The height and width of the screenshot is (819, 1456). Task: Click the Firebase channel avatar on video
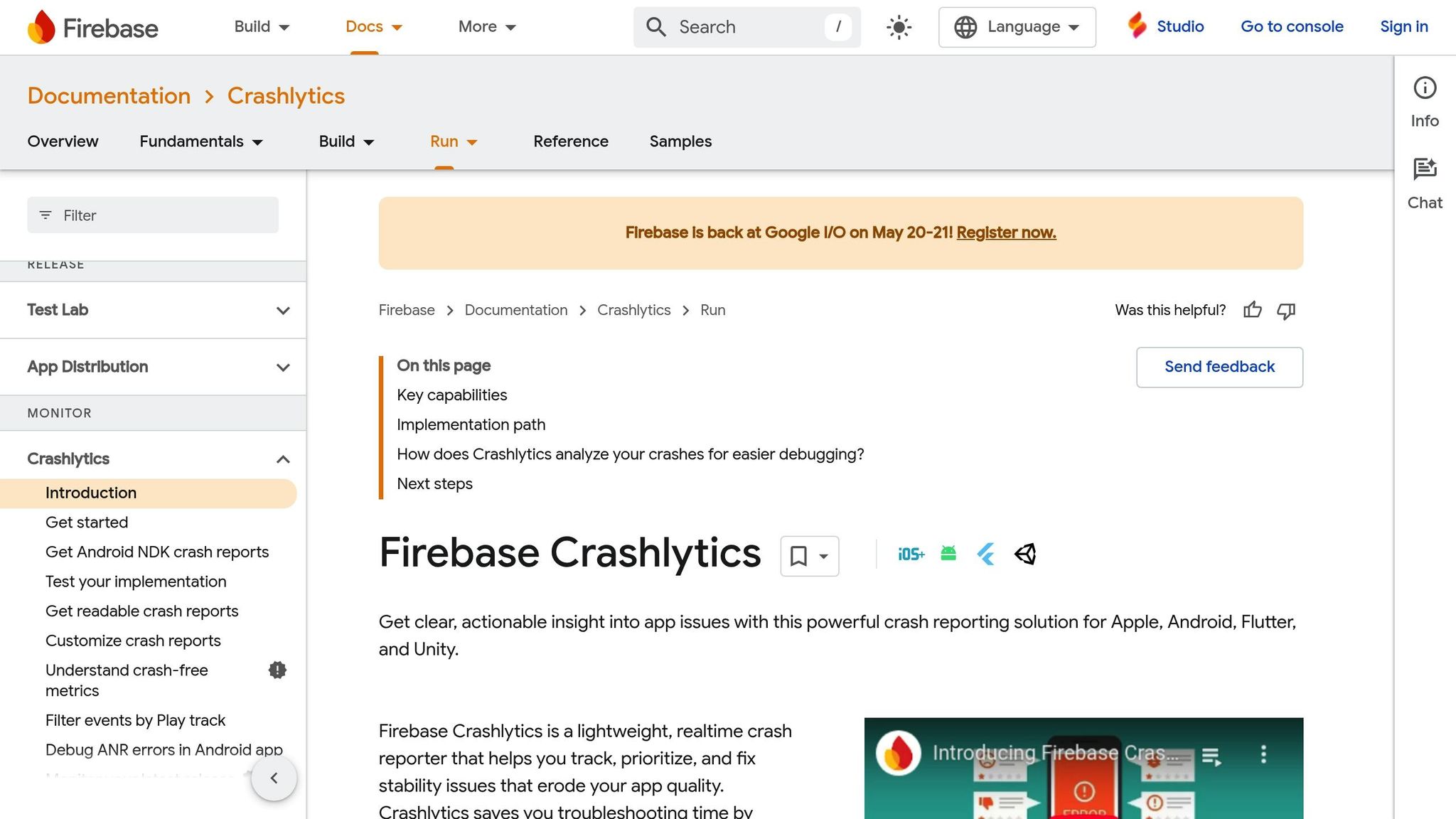(899, 753)
